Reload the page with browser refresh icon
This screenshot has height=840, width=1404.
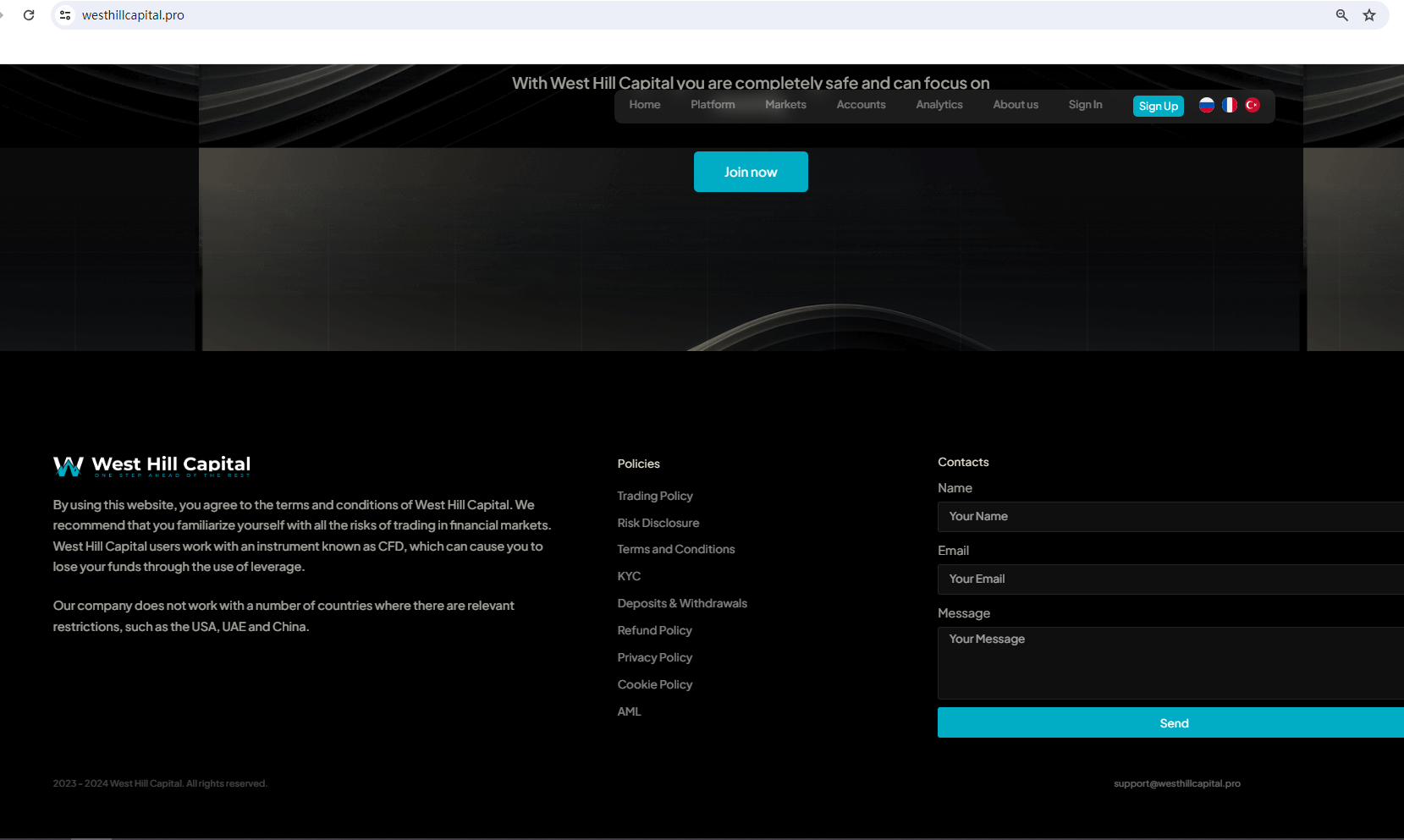[29, 15]
